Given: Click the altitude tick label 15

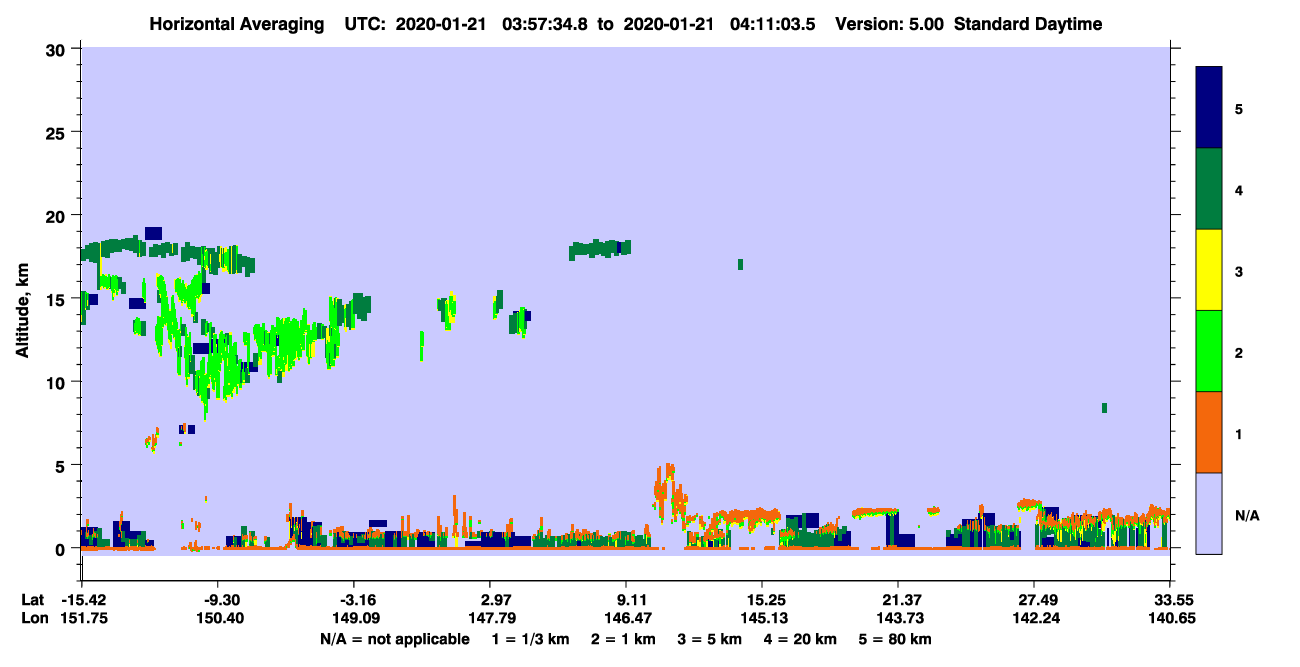Looking at the screenshot, I should tap(58, 299).
